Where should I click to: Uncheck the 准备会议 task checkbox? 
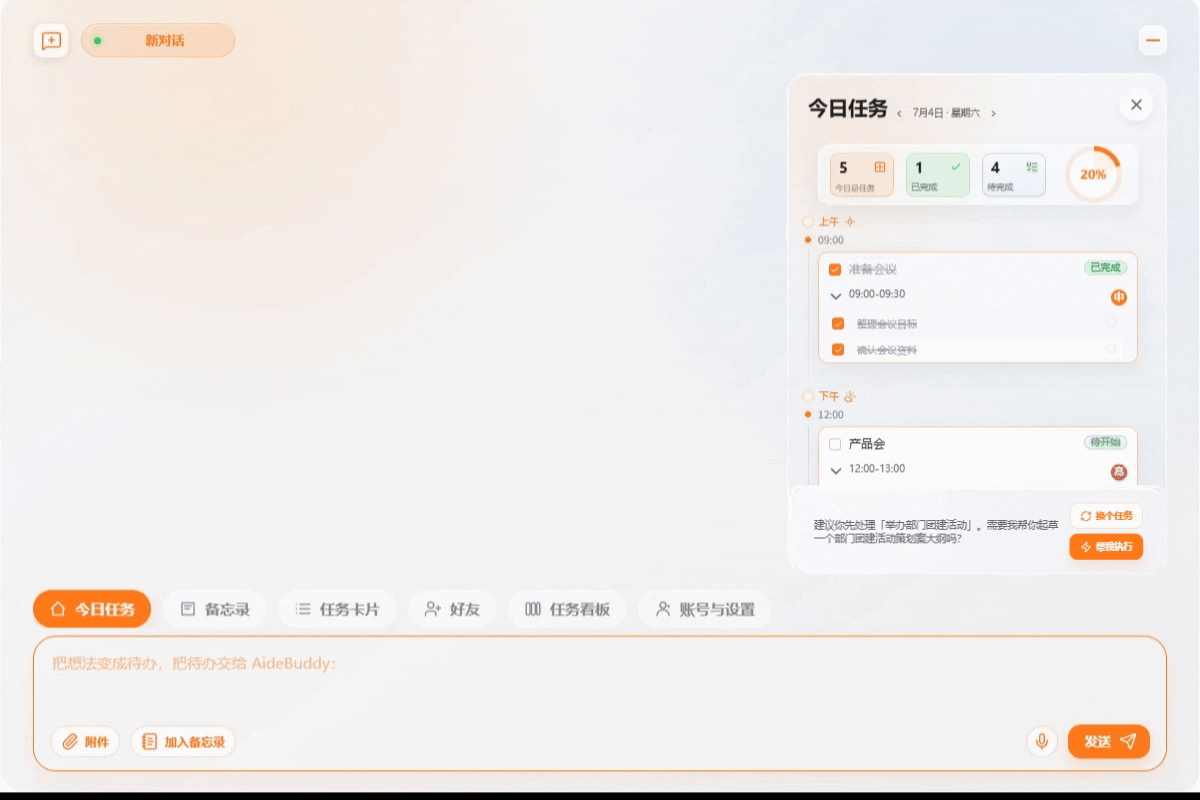835,269
